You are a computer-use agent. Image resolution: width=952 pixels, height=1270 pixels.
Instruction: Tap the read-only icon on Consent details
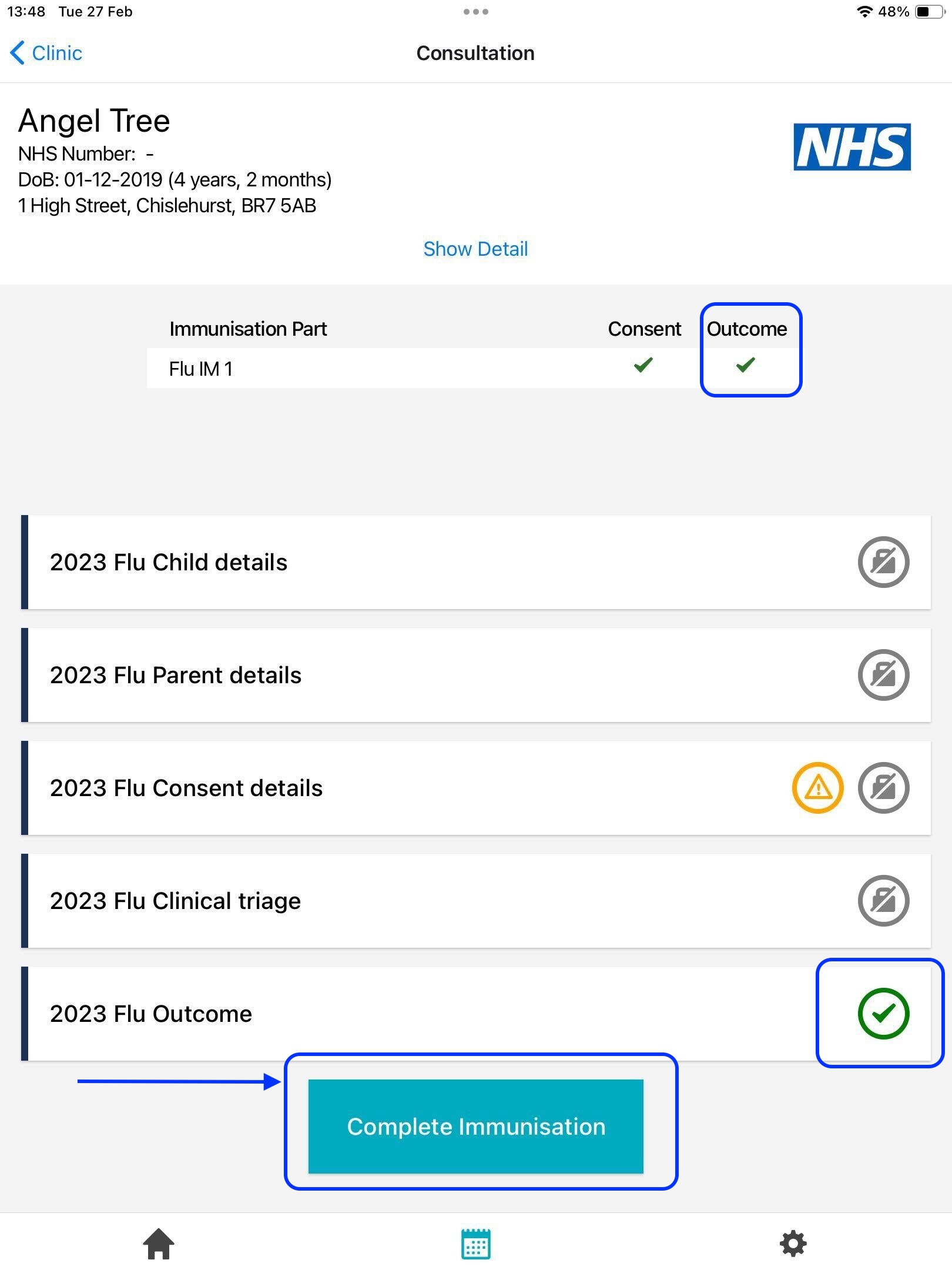point(883,788)
